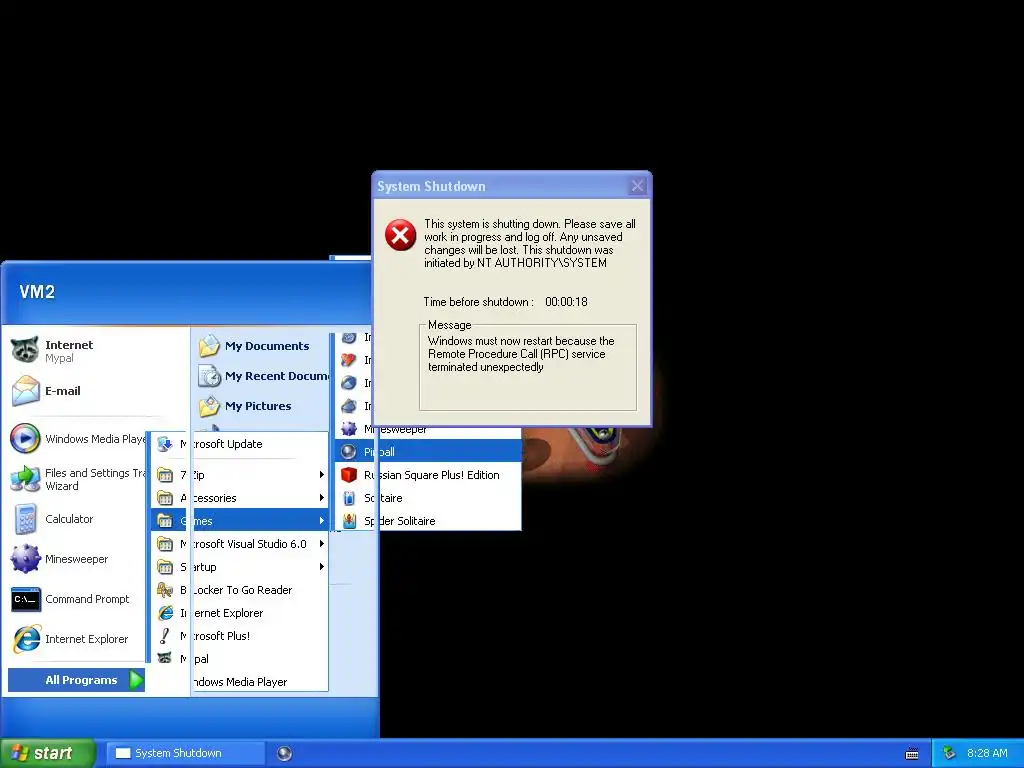Select BitLocker To Go Reader entry
The image size is (1024, 768).
pyautogui.click(x=240, y=590)
